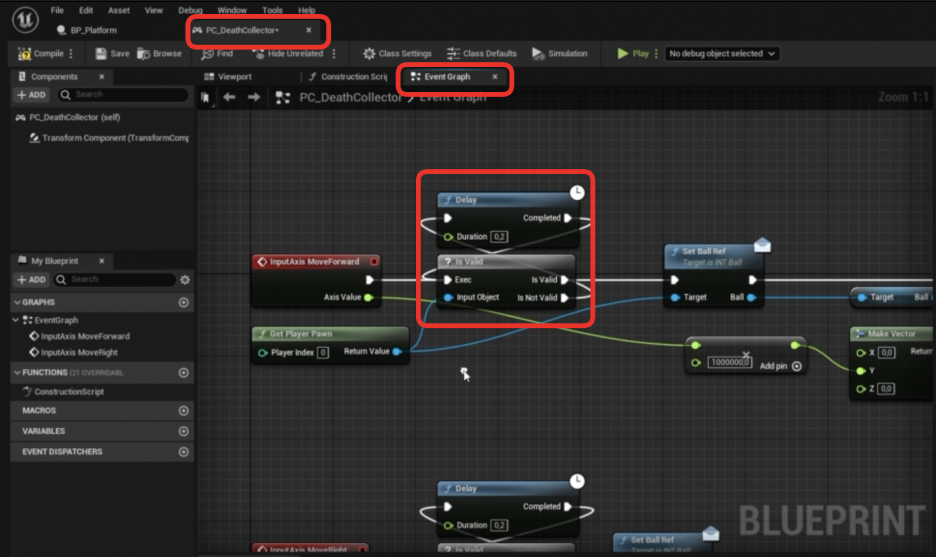This screenshot has width=936, height=557.
Task: Click the PC_DeathCollector breadcrumb
Action: tap(350, 97)
